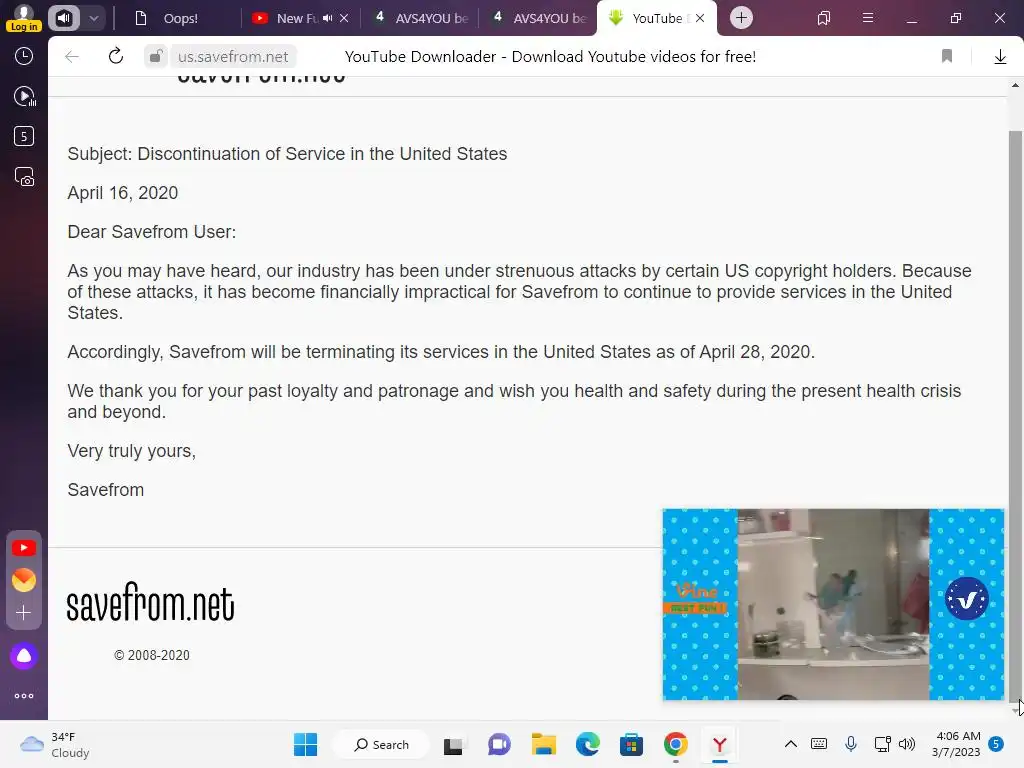The height and width of the screenshot is (768, 1024).
Task: Go back with the back arrow
Action: [x=72, y=57]
